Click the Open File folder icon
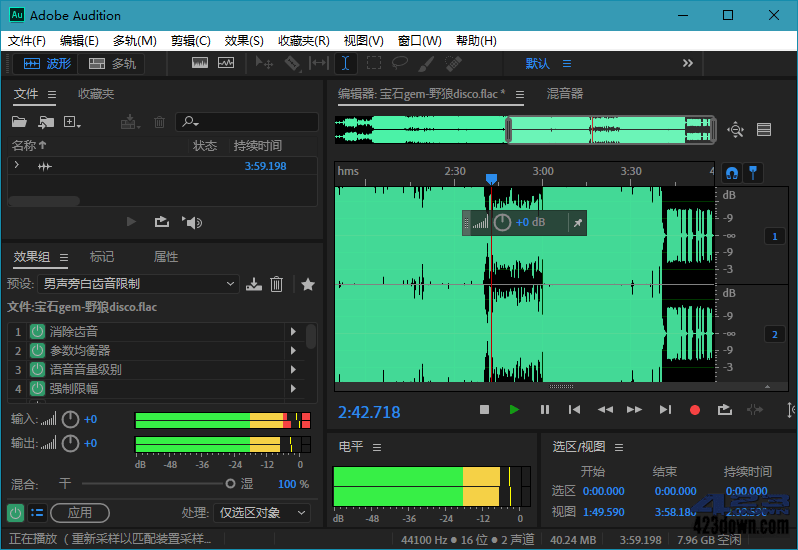The width and height of the screenshot is (798, 550). click(19, 122)
